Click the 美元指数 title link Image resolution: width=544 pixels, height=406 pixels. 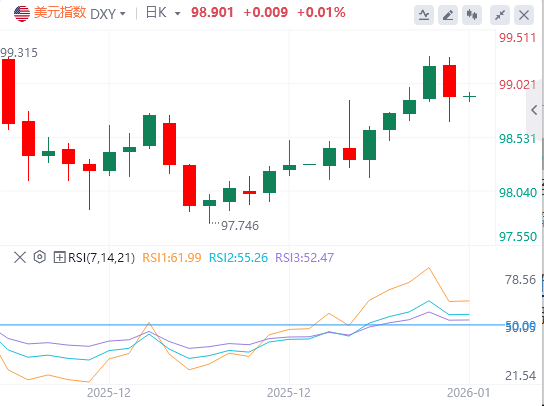click(x=60, y=13)
